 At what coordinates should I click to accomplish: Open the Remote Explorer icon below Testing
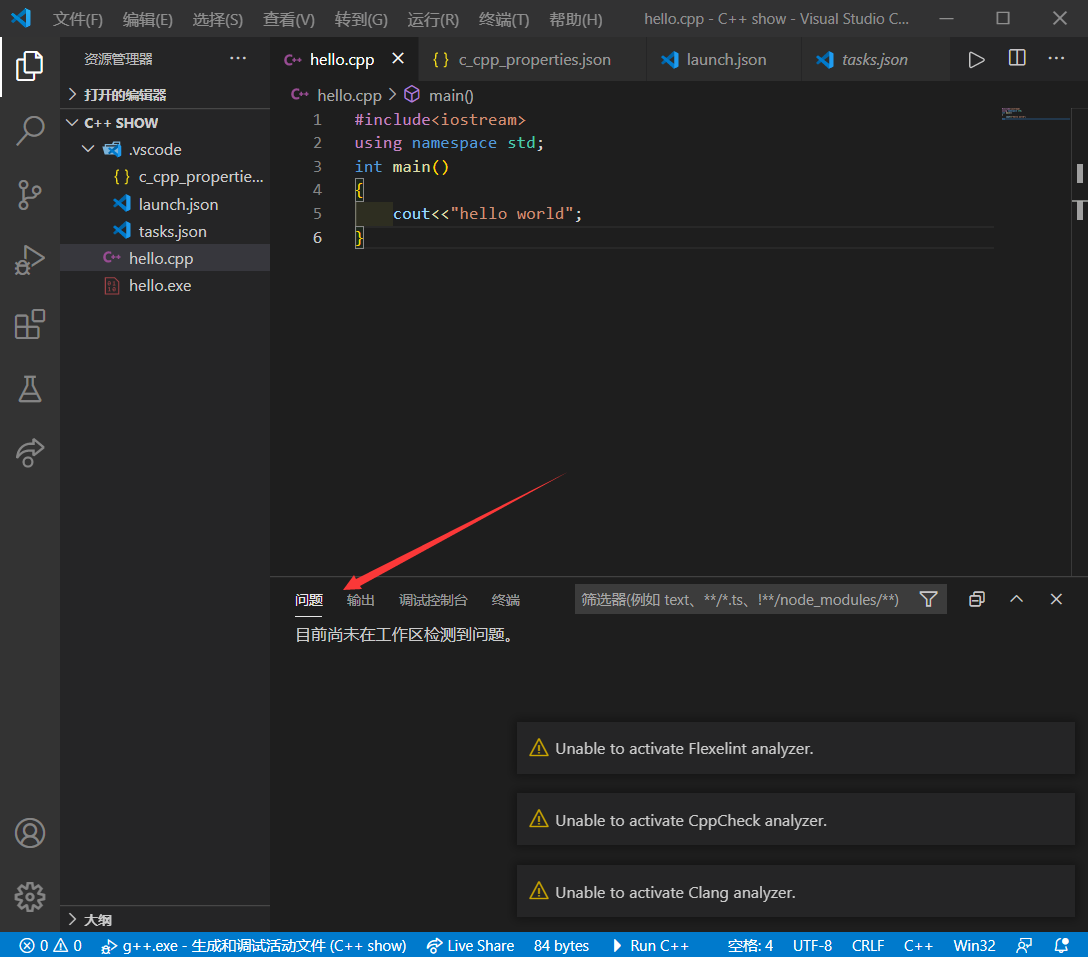(x=30, y=453)
